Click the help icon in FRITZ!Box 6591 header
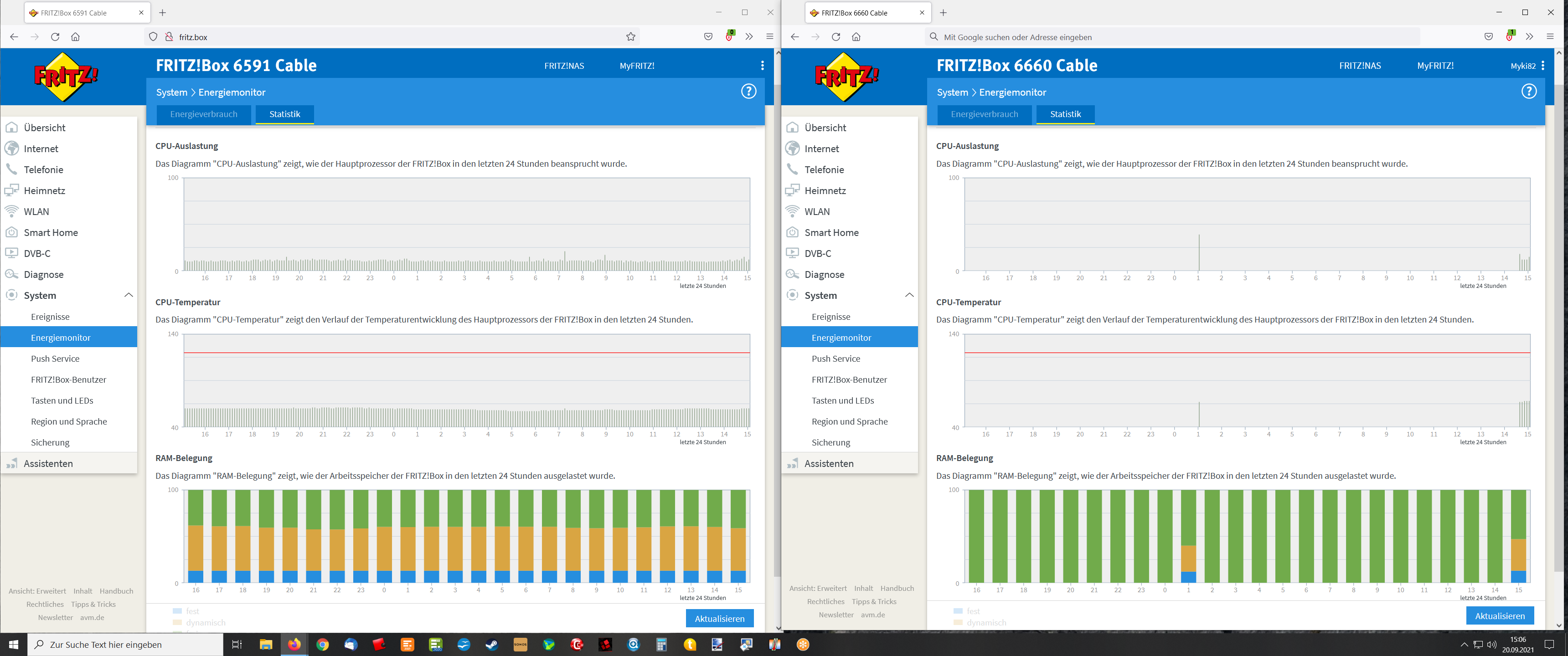Viewport: 1568px width, 656px height. click(748, 91)
